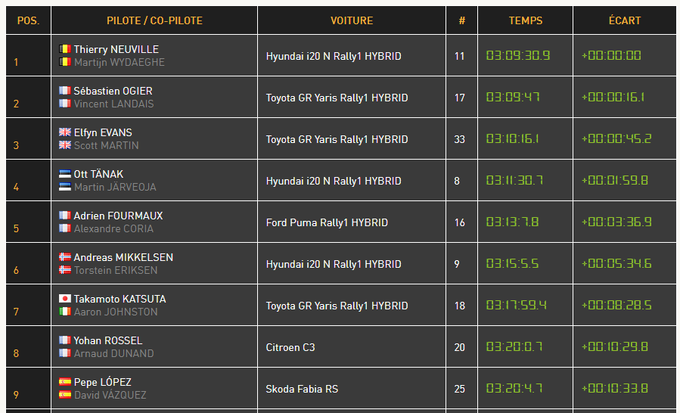This screenshot has width=680, height=413.
Task: Click Japanese flag next to Takamoto Katsuta
Action: tap(65, 299)
